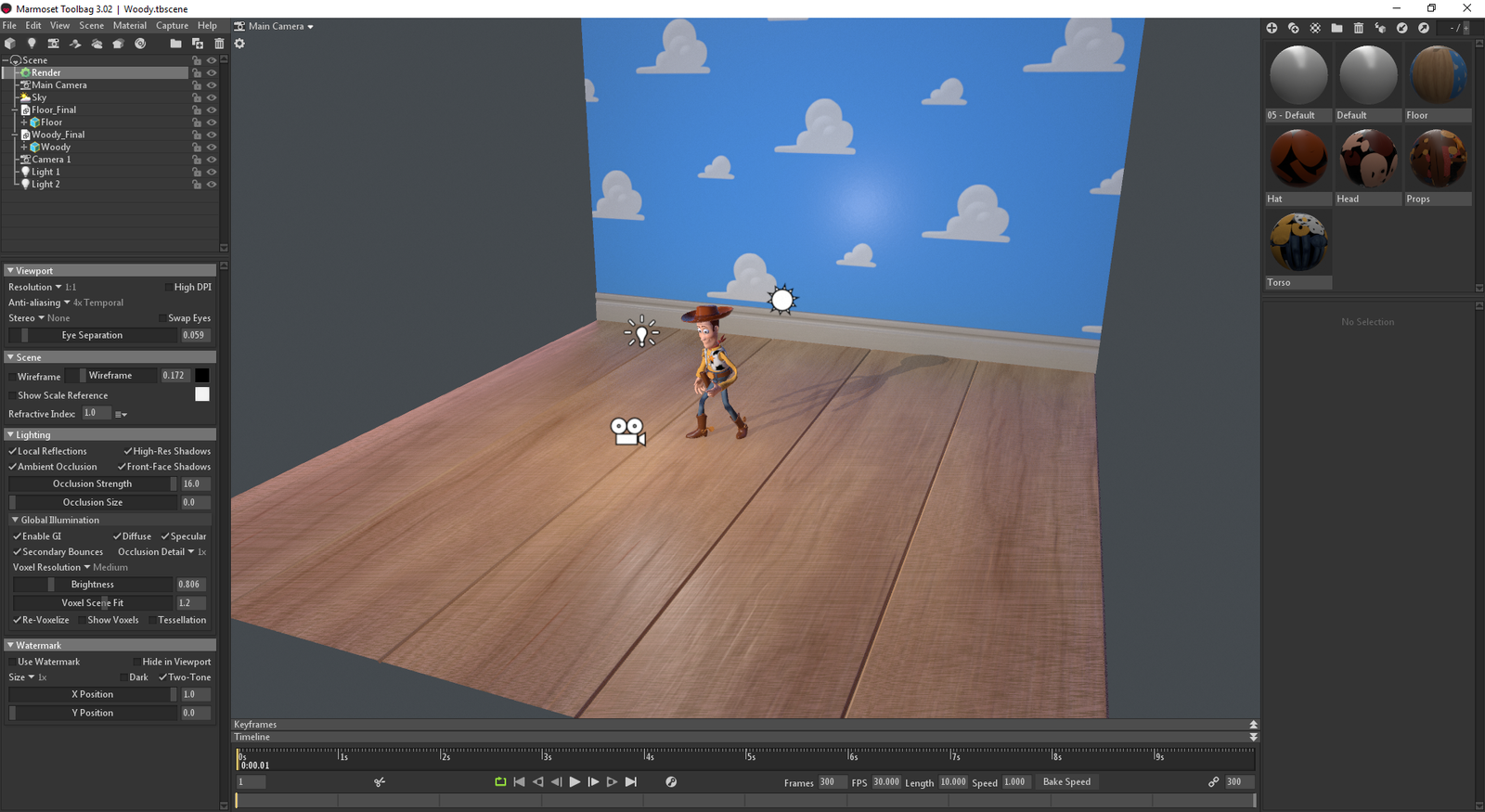
Task: Click wireframe black color swatch
Action: 202,376
